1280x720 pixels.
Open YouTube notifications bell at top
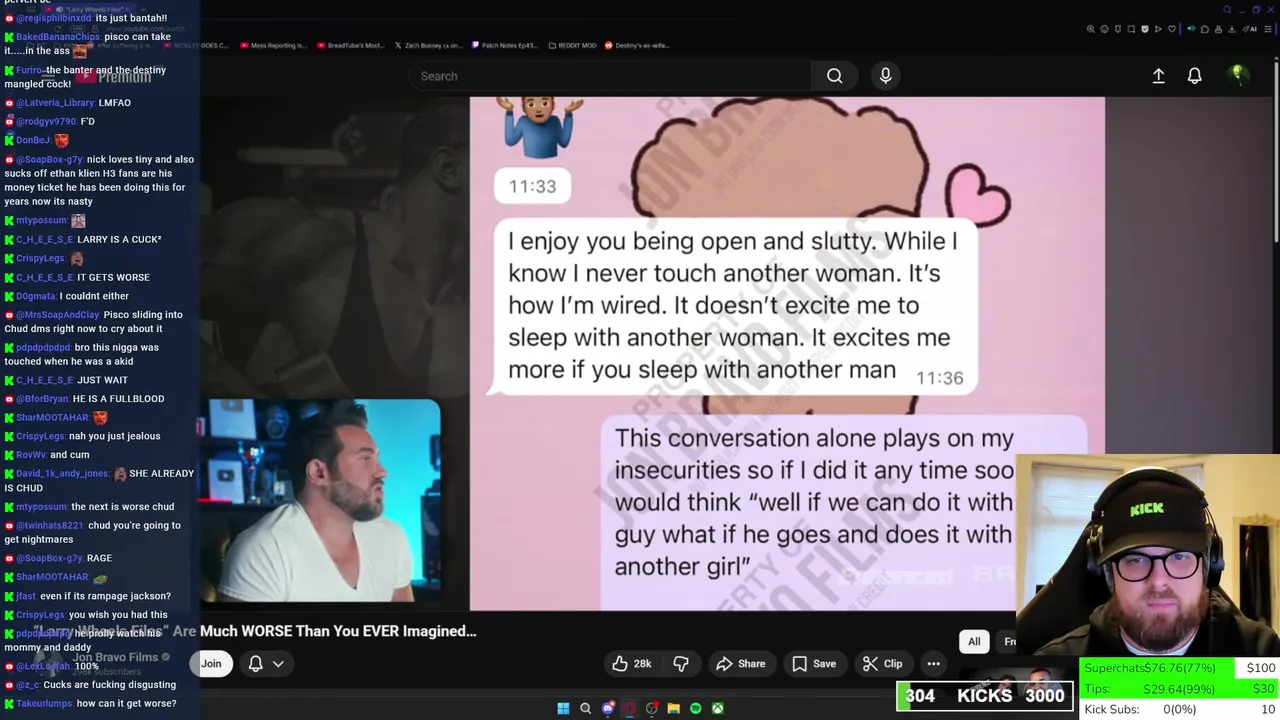click(x=1194, y=76)
